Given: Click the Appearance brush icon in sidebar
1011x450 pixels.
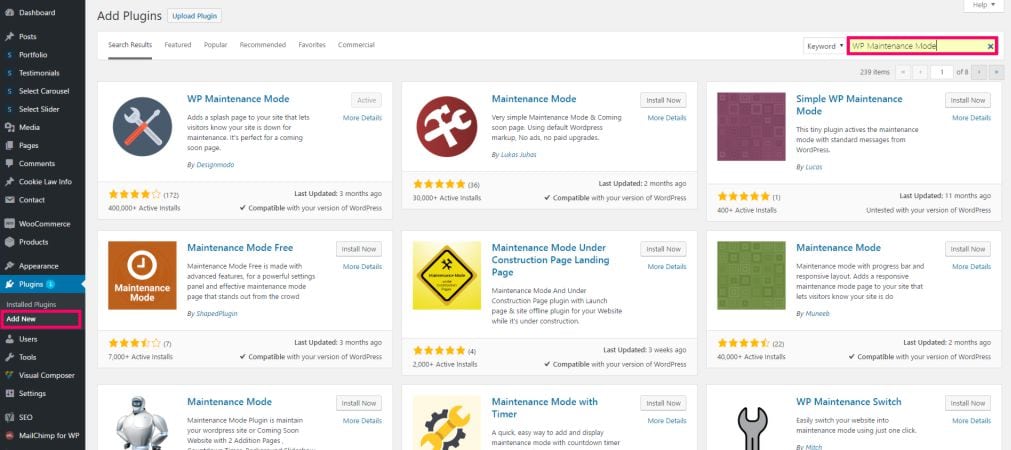Looking at the screenshot, I should [x=9, y=266].
